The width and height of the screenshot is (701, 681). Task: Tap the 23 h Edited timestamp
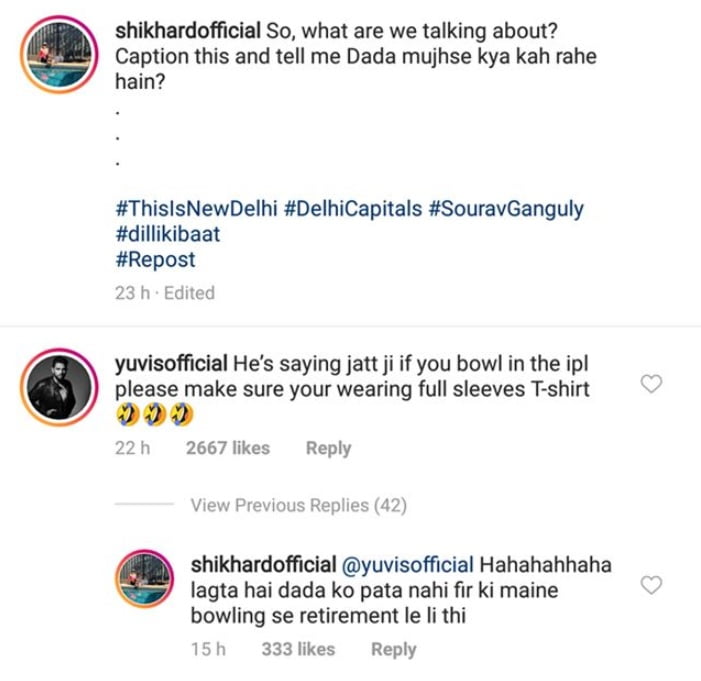coord(165,293)
